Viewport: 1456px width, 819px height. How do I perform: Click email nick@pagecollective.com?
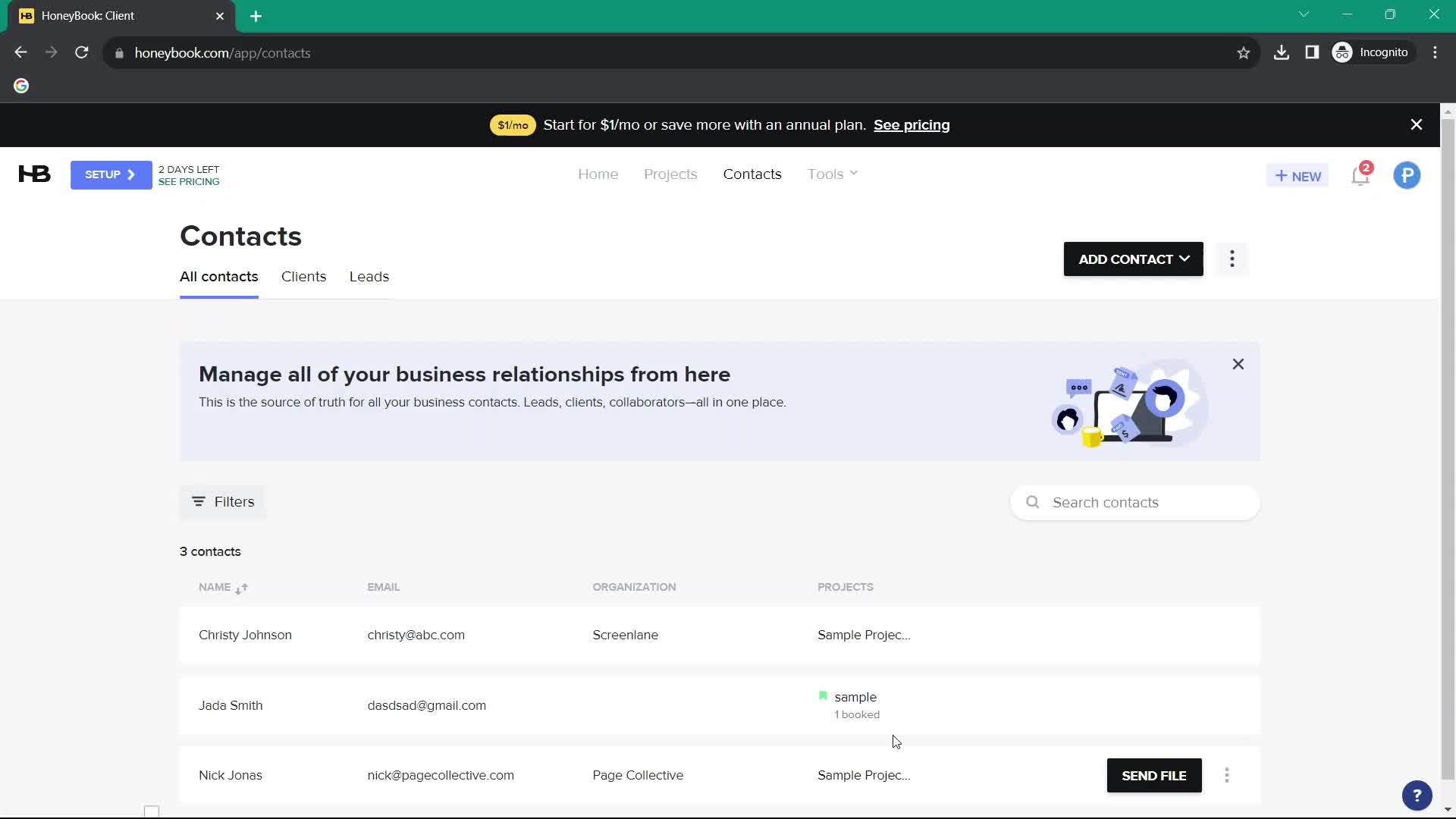click(x=441, y=776)
